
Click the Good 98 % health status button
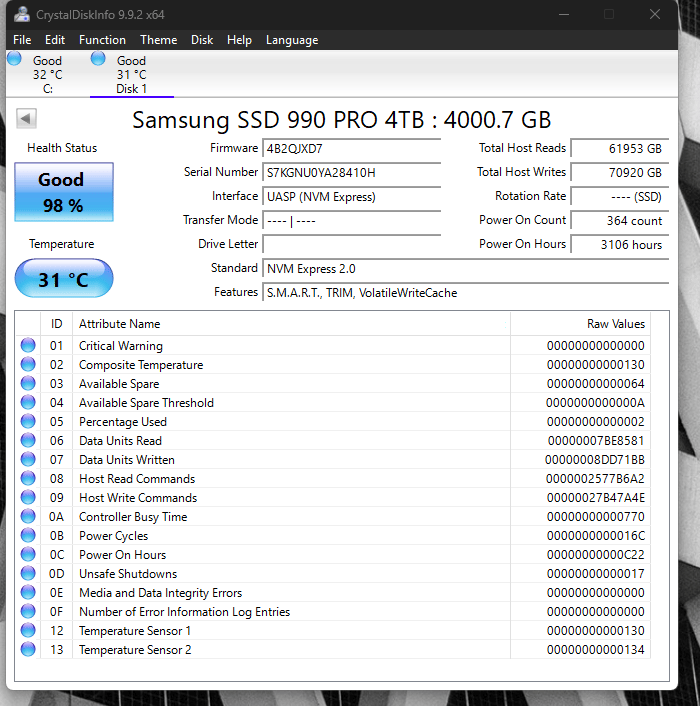coord(64,192)
